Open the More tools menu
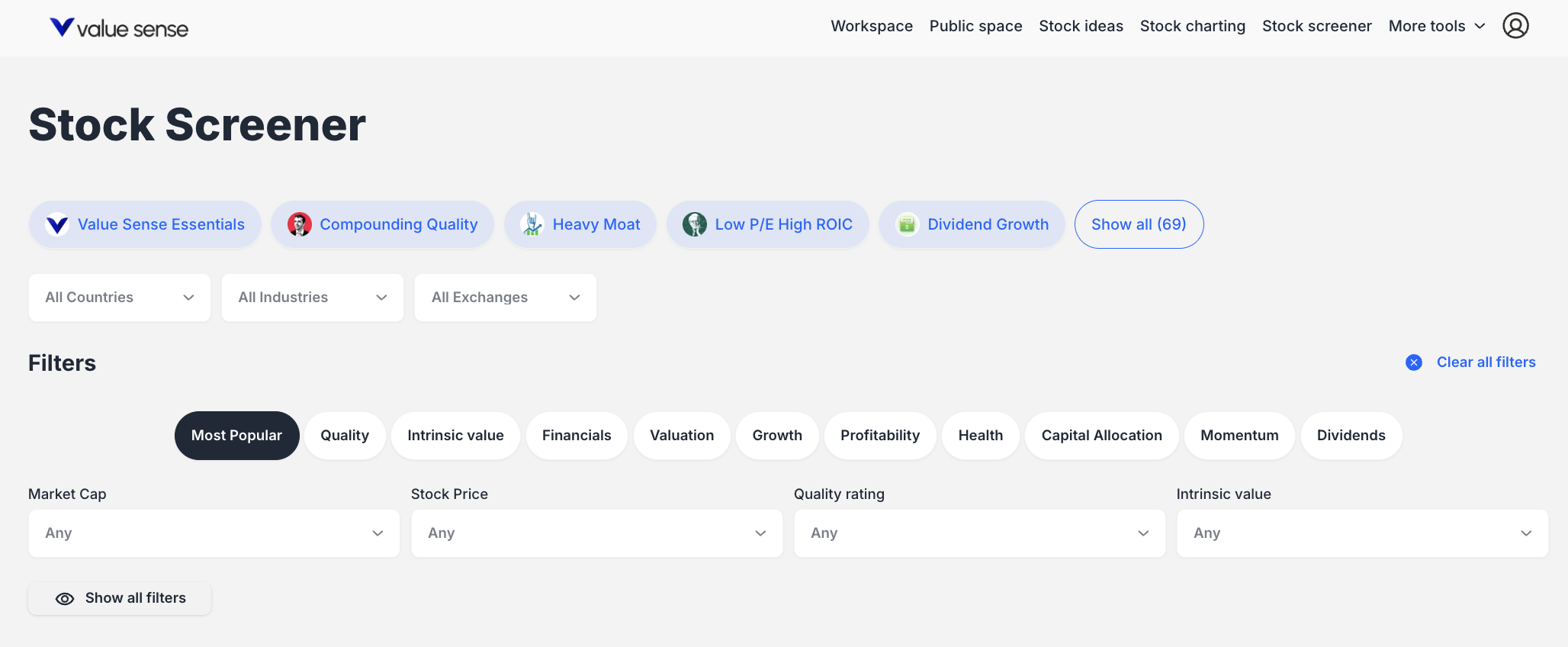Viewport: 1568px width, 647px height. pos(1437,26)
